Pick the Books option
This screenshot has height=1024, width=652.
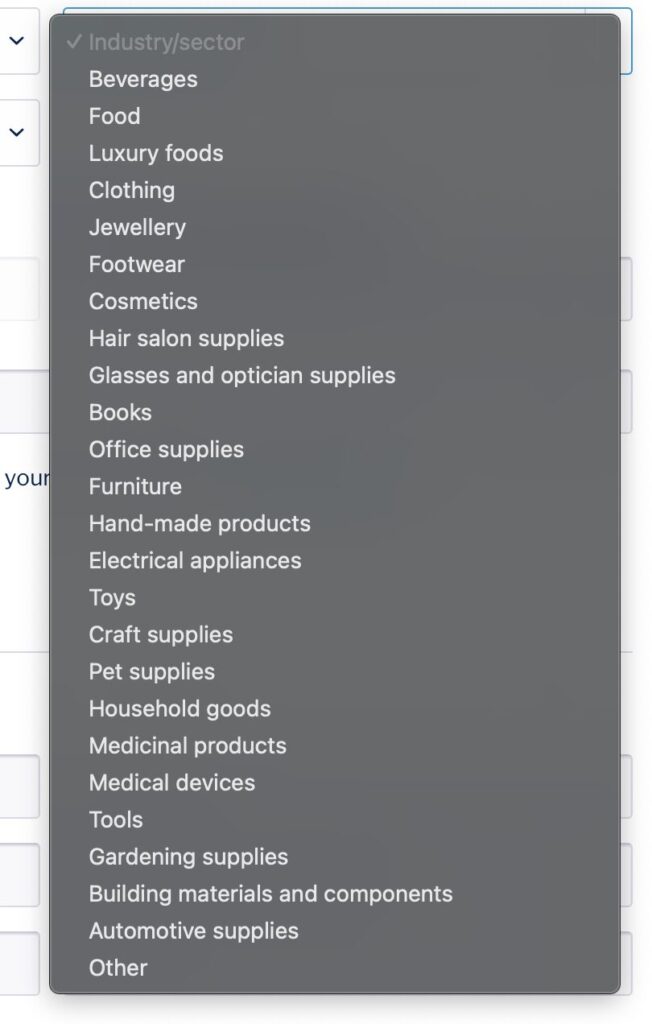pyautogui.click(x=120, y=412)
